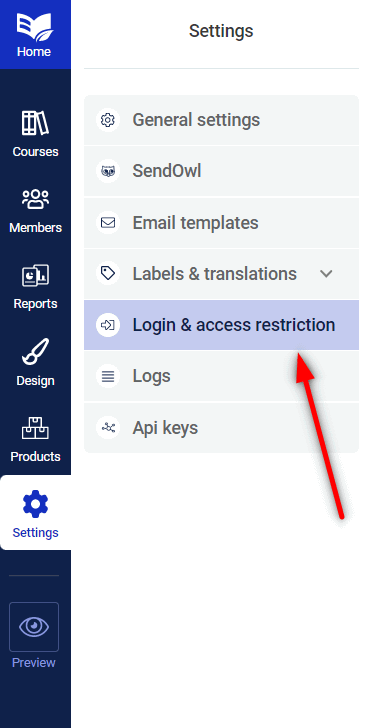Open the Logs settings item
The image size is (366, 728).
222,376
